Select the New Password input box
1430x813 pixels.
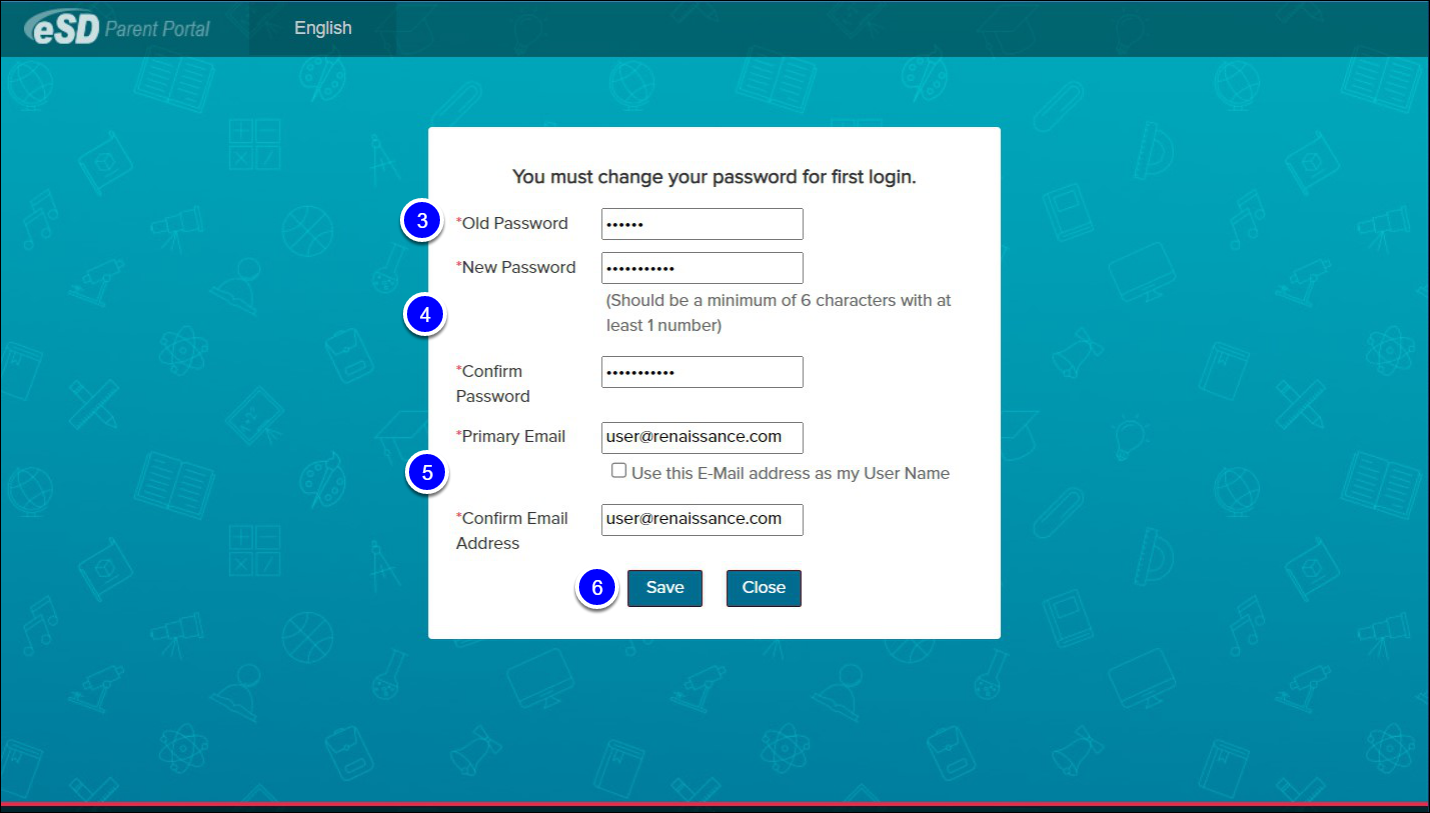point(701,268)
